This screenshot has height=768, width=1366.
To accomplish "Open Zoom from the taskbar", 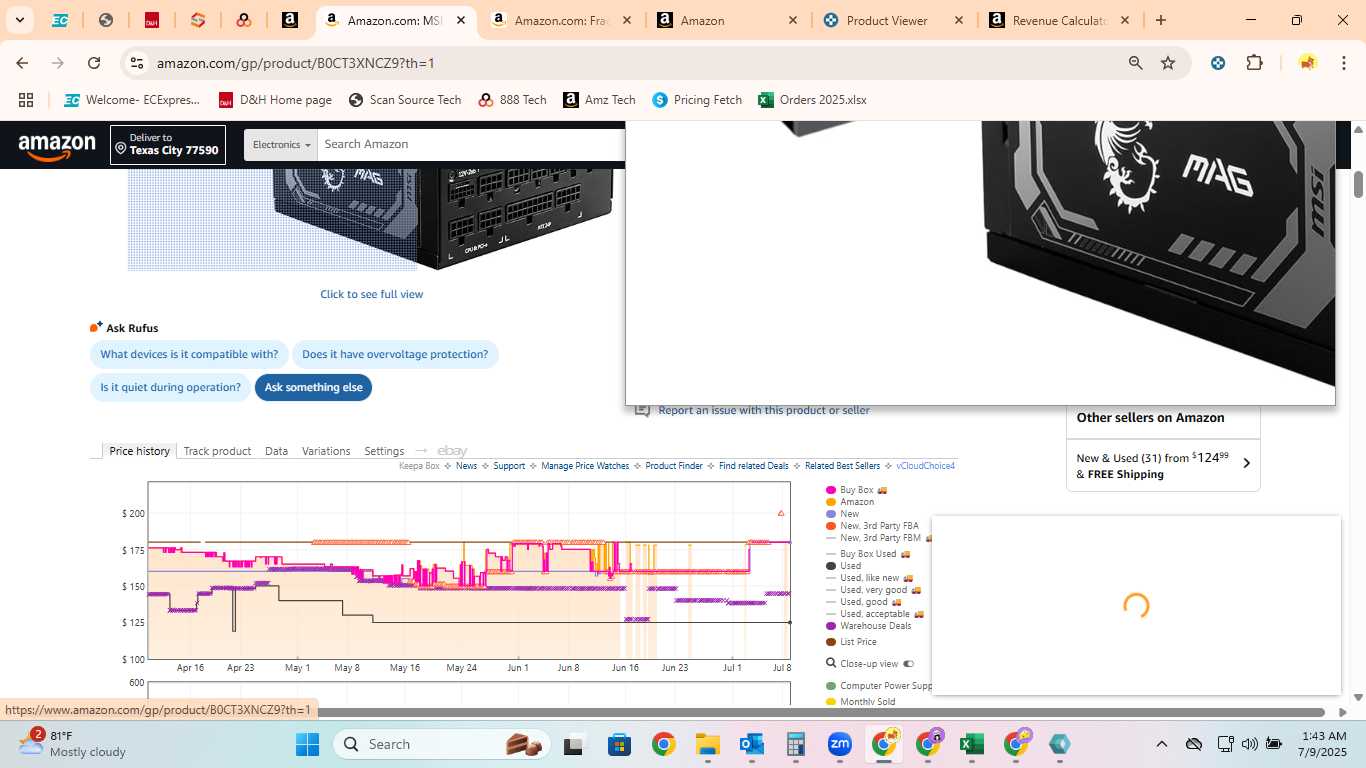I will coord(840,744).
